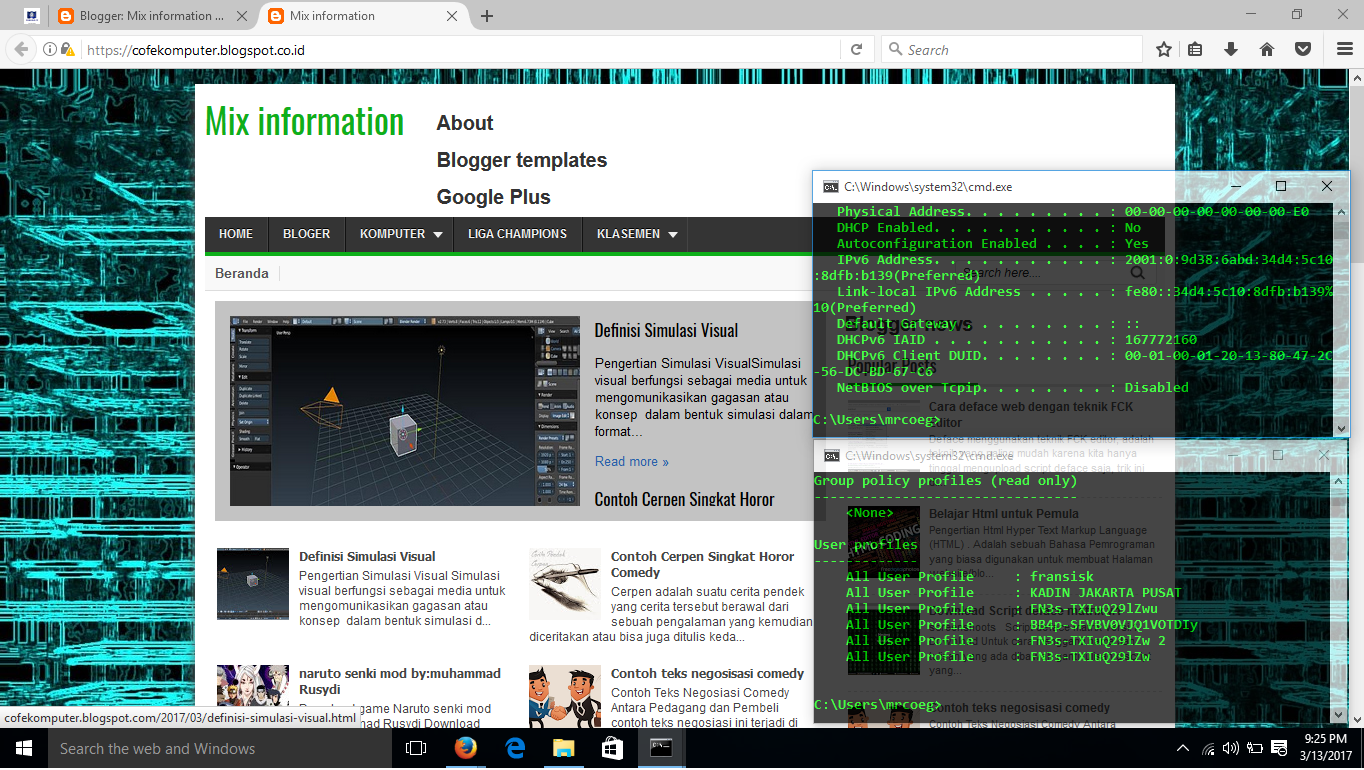
Task: Switch to the pinned first tab
Action: [x=32, y=16]
